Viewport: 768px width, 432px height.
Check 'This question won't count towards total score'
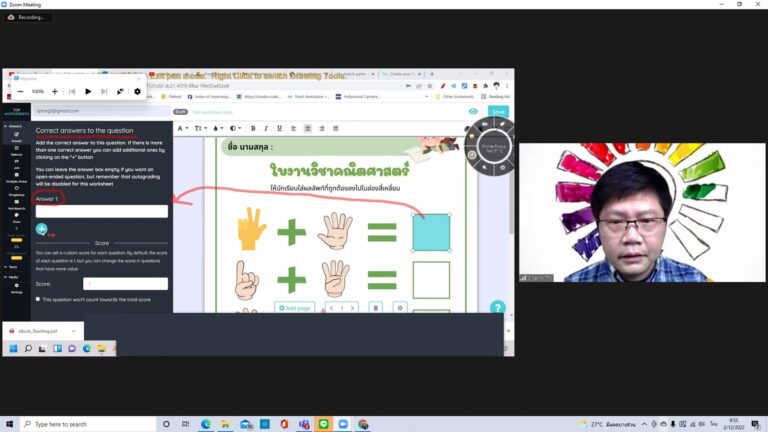click(38, 299)
